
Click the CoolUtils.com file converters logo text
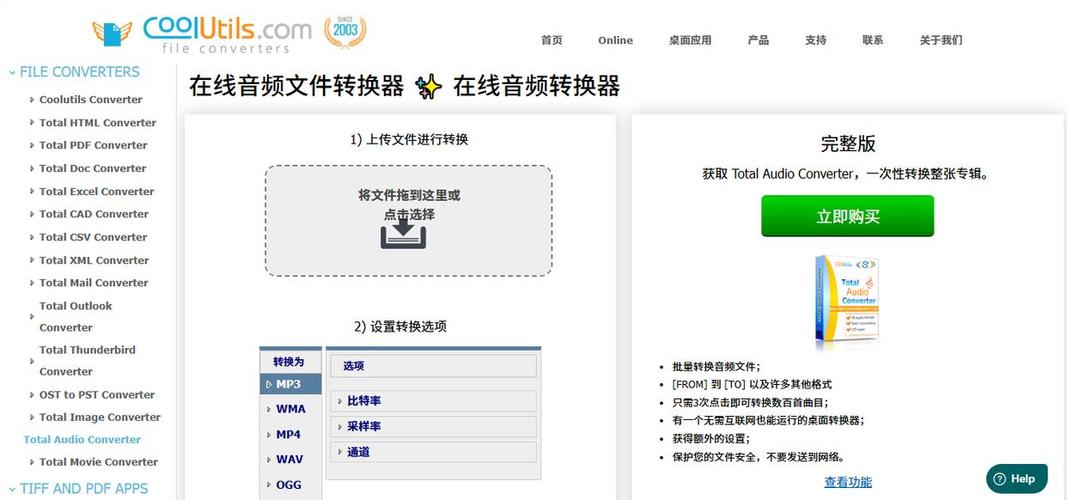[x=227, y=35]
